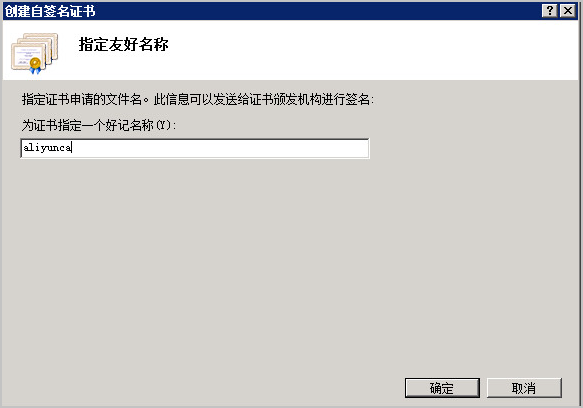
Task: Click the empty gray area below the field
Action: pyautogui.click(x=260, y=260)
